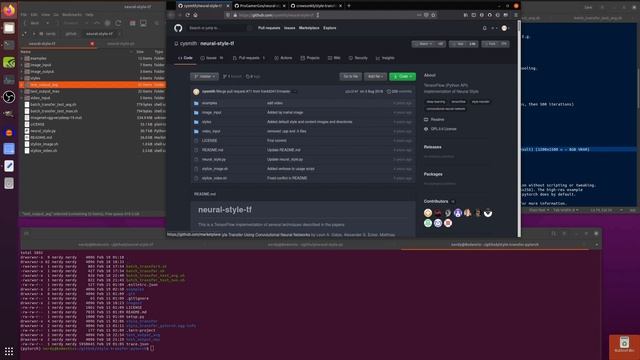Open the Actions repository tab
This screenshot has height=360, width=640.
pyautogui.click(x=283, y=58)
